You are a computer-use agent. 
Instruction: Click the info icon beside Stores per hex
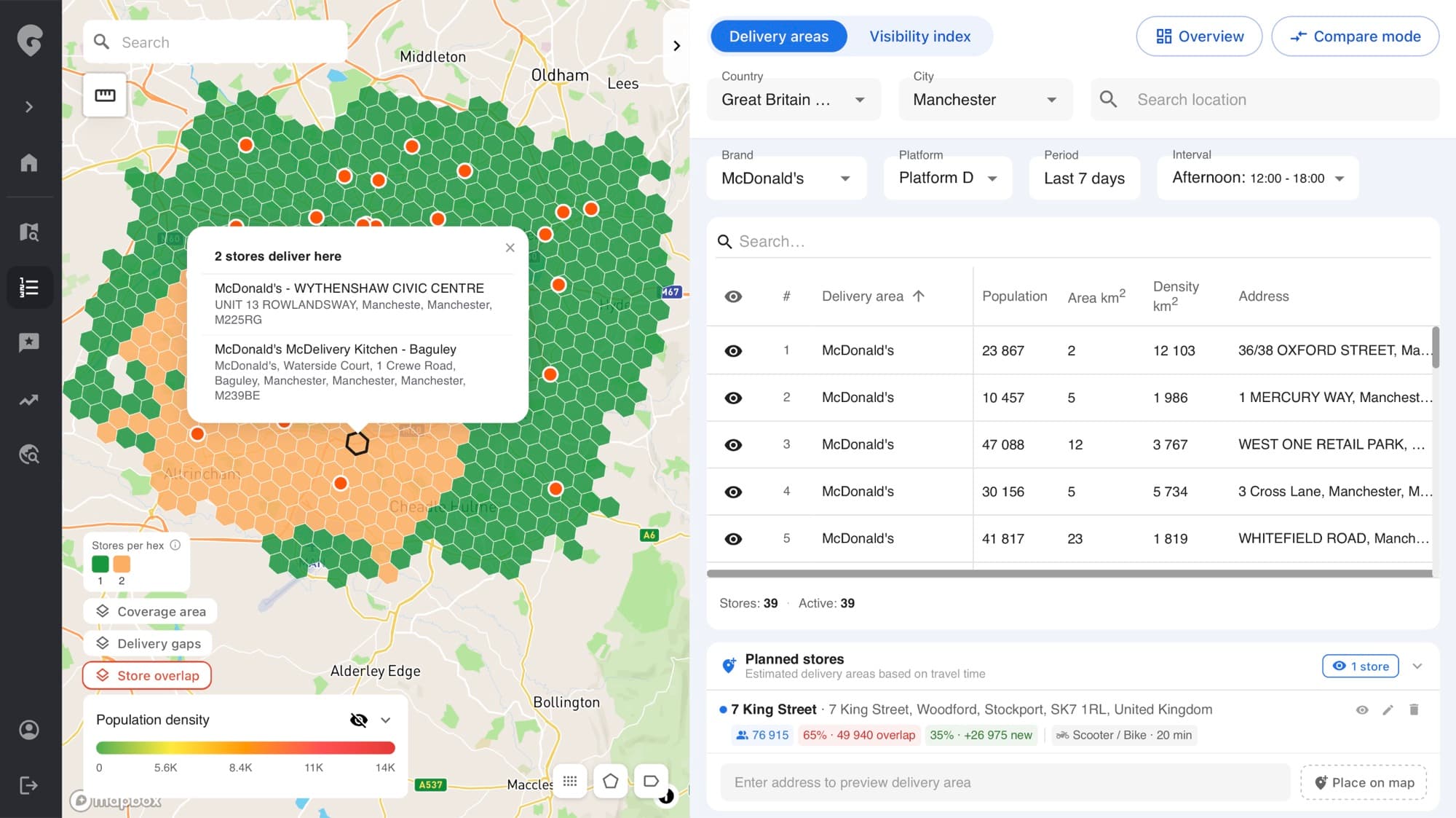click(x=175, y=545)
